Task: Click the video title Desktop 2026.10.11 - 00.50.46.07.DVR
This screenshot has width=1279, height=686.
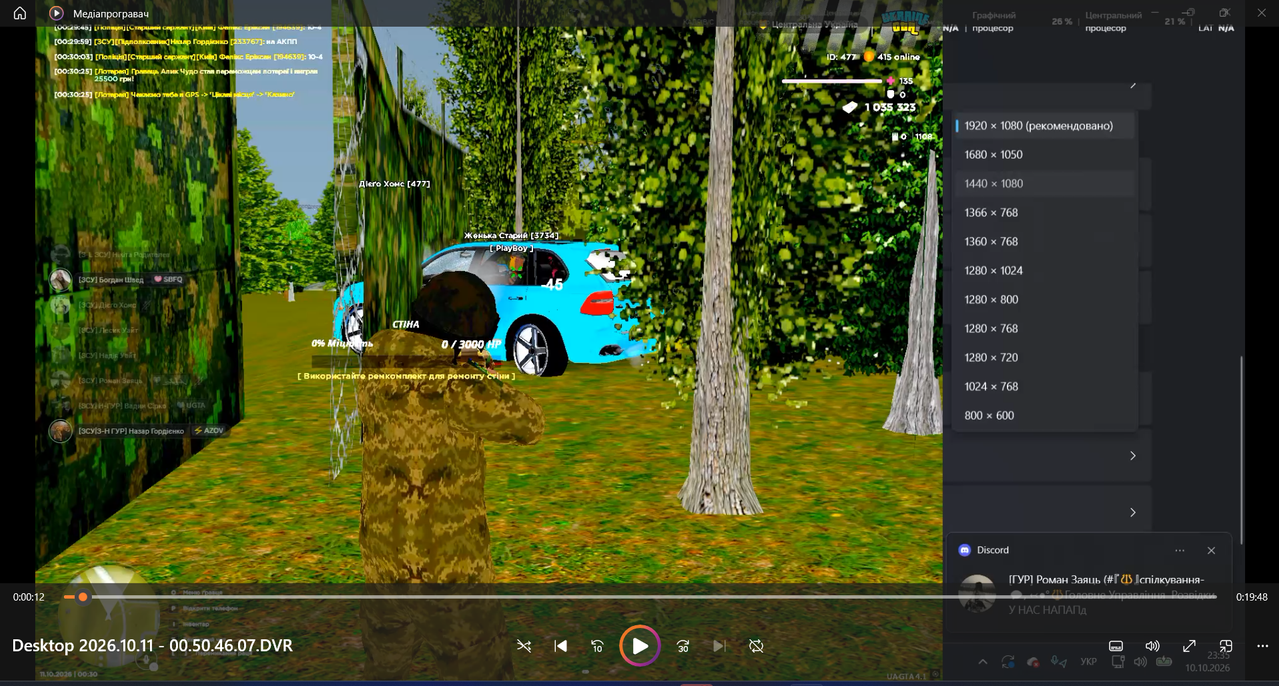Action: tap(152, 646)
